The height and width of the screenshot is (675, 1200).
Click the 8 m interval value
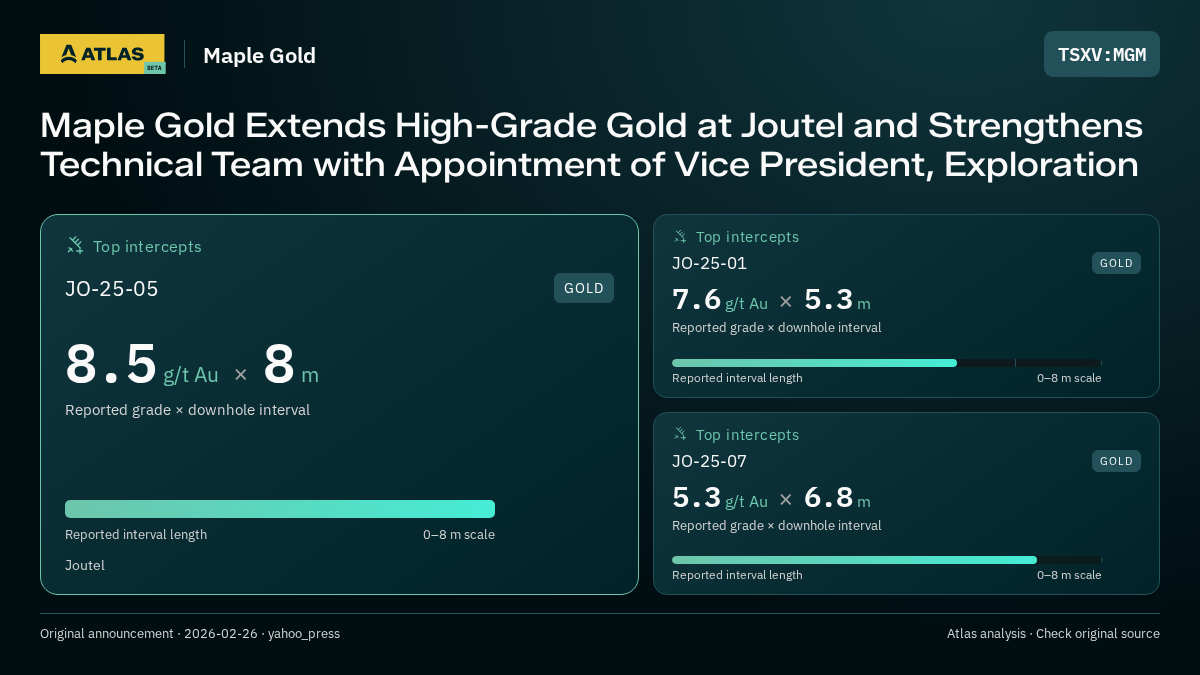[291, 365]
